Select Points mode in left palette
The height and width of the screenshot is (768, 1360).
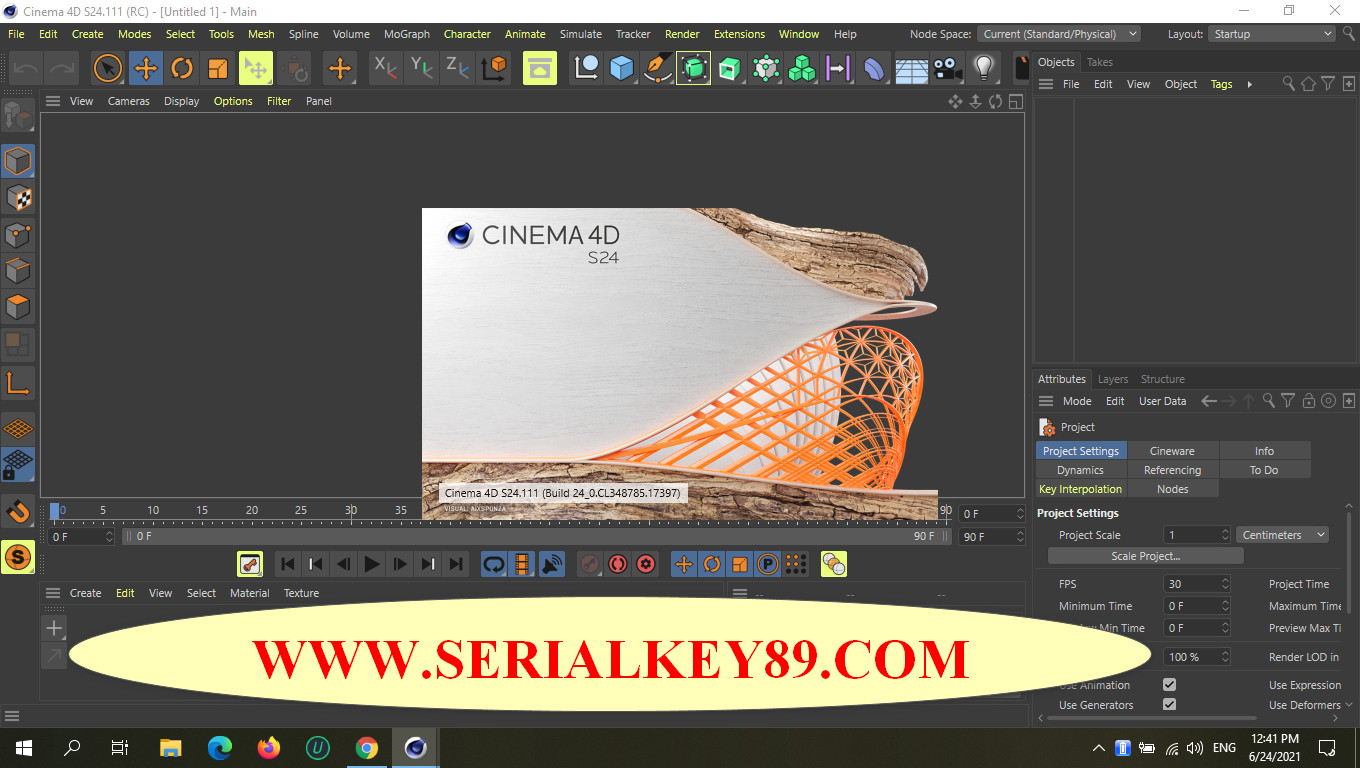[18, 235]
